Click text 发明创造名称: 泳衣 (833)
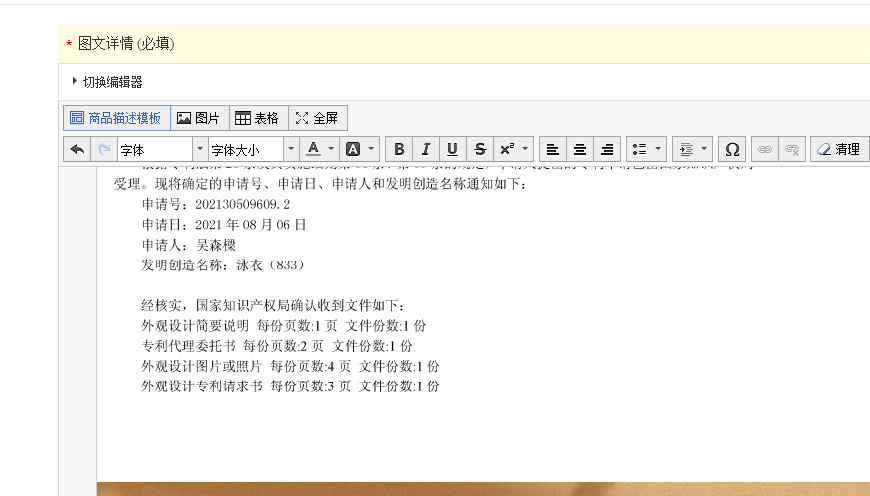The height and width of the screenshot is (496, 870). [222, 265]
